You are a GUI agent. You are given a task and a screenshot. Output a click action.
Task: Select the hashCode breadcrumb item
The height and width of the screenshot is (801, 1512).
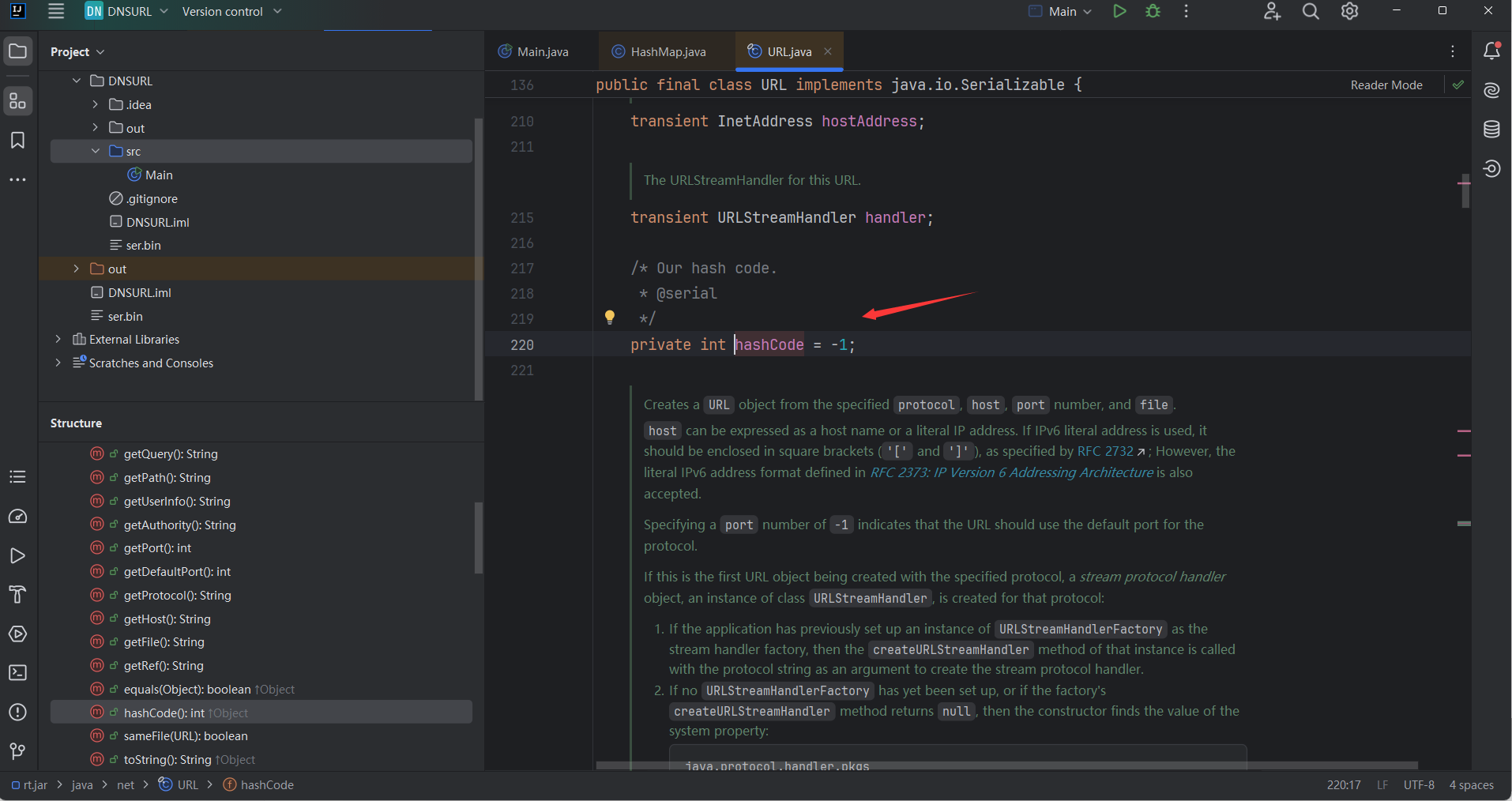258,784
